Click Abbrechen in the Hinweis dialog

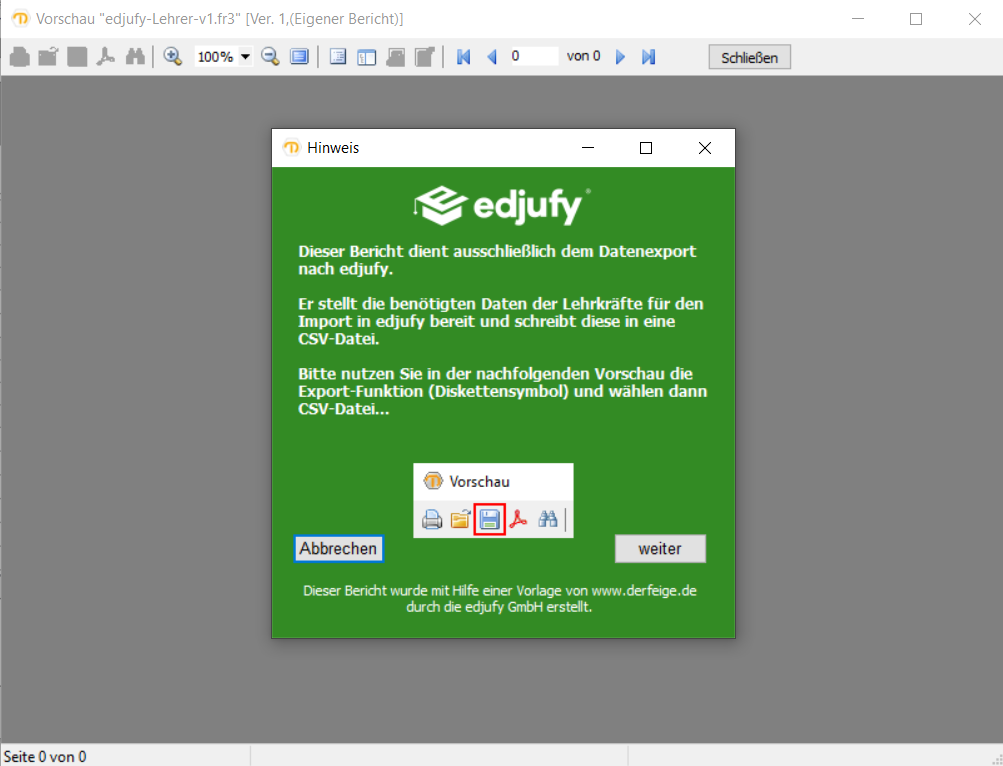click(339, 549)
